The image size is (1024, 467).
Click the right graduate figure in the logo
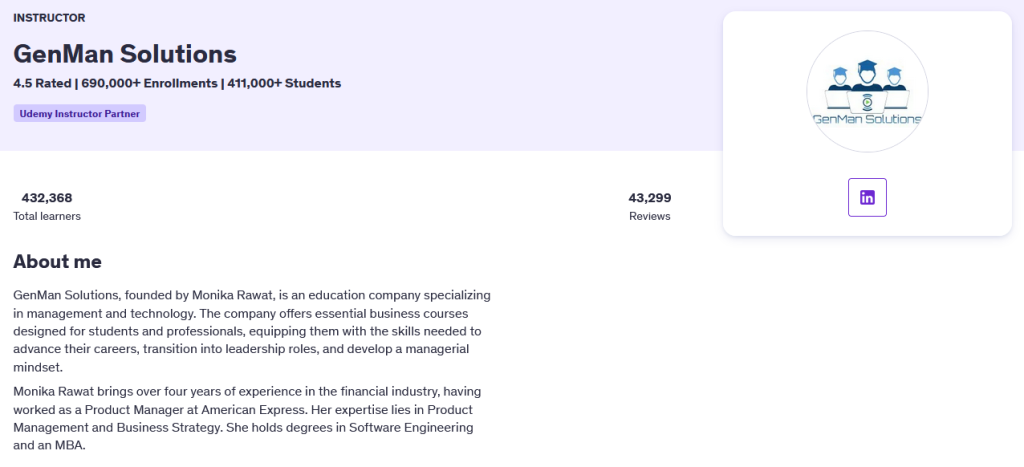point(894,78)
